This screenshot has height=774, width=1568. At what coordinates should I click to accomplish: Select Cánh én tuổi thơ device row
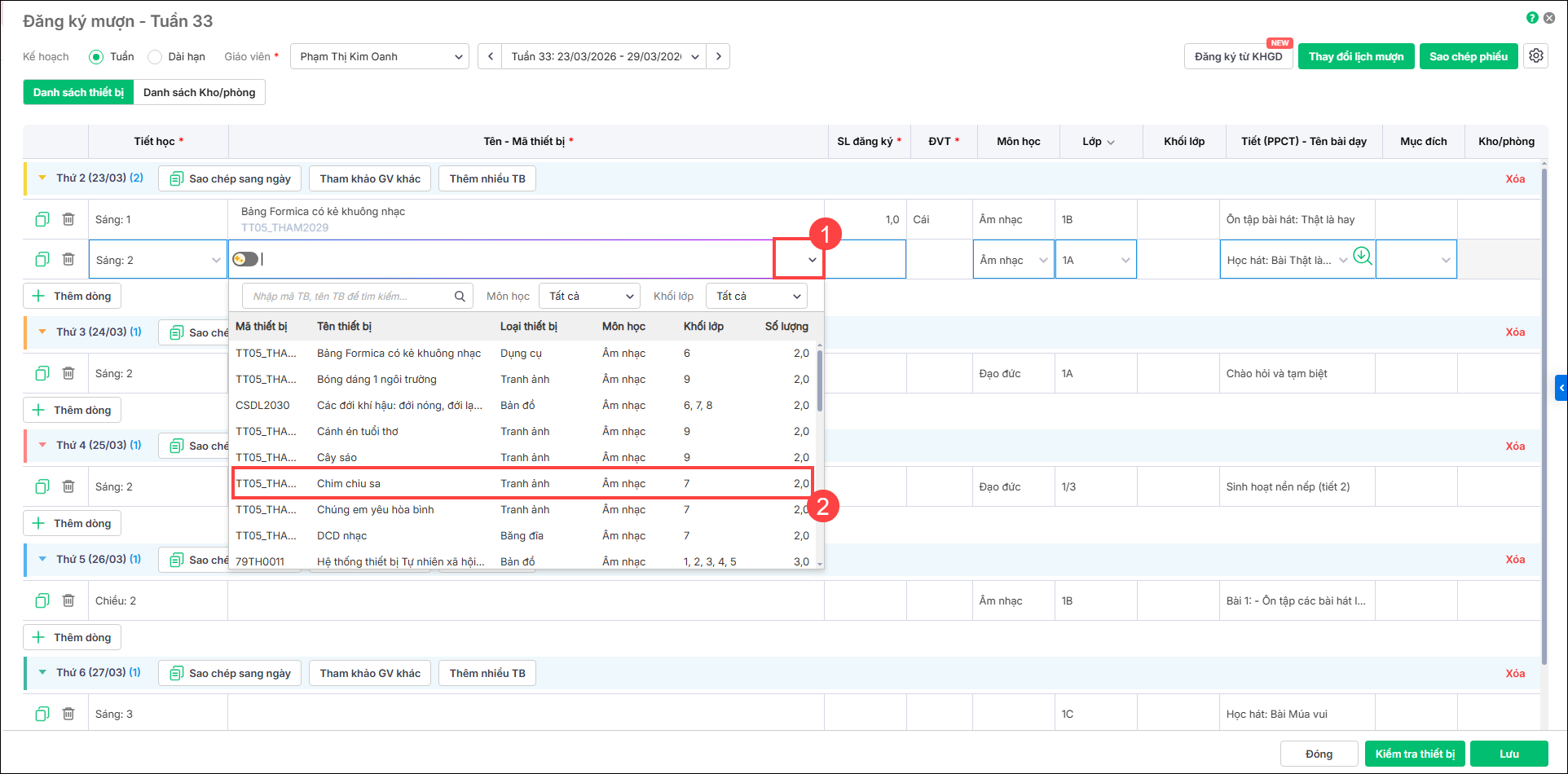point(522,431)
